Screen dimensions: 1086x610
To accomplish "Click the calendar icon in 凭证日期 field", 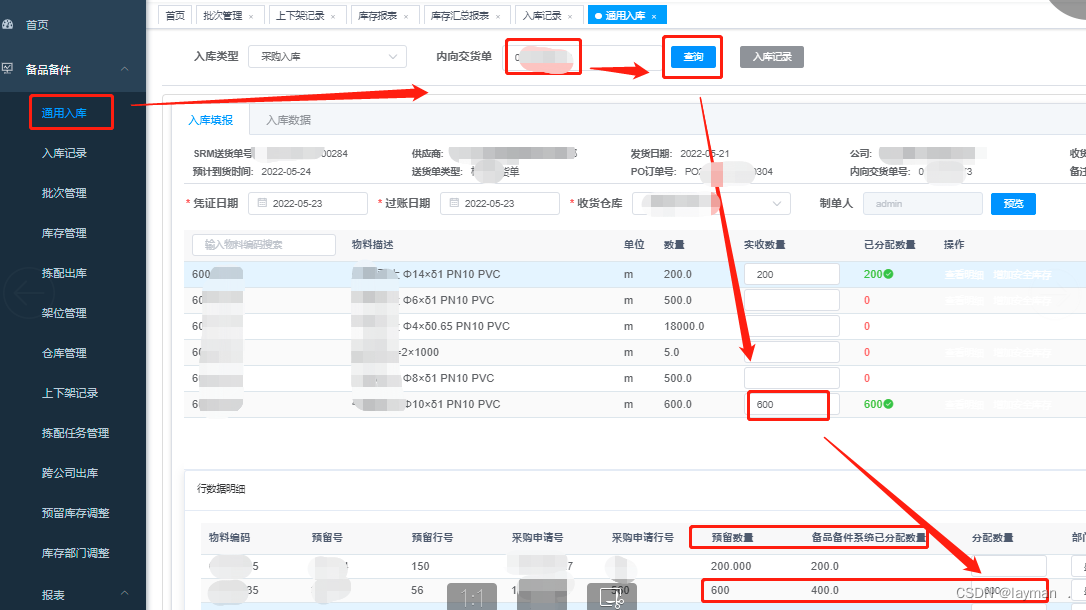I will coord(262,203).
